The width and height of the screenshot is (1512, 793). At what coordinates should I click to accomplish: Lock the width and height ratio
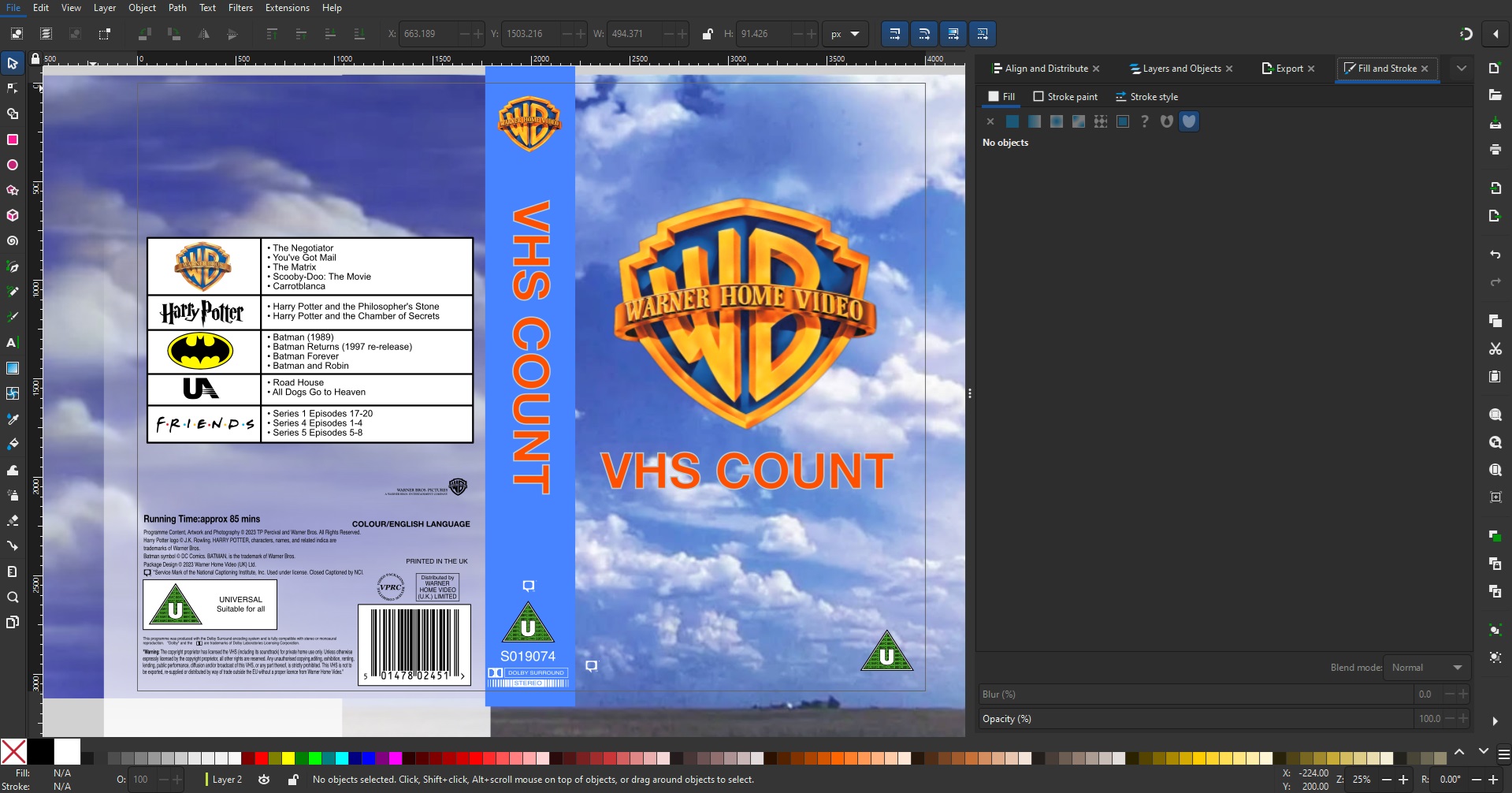pyautogui.click(x=707, y=34)
